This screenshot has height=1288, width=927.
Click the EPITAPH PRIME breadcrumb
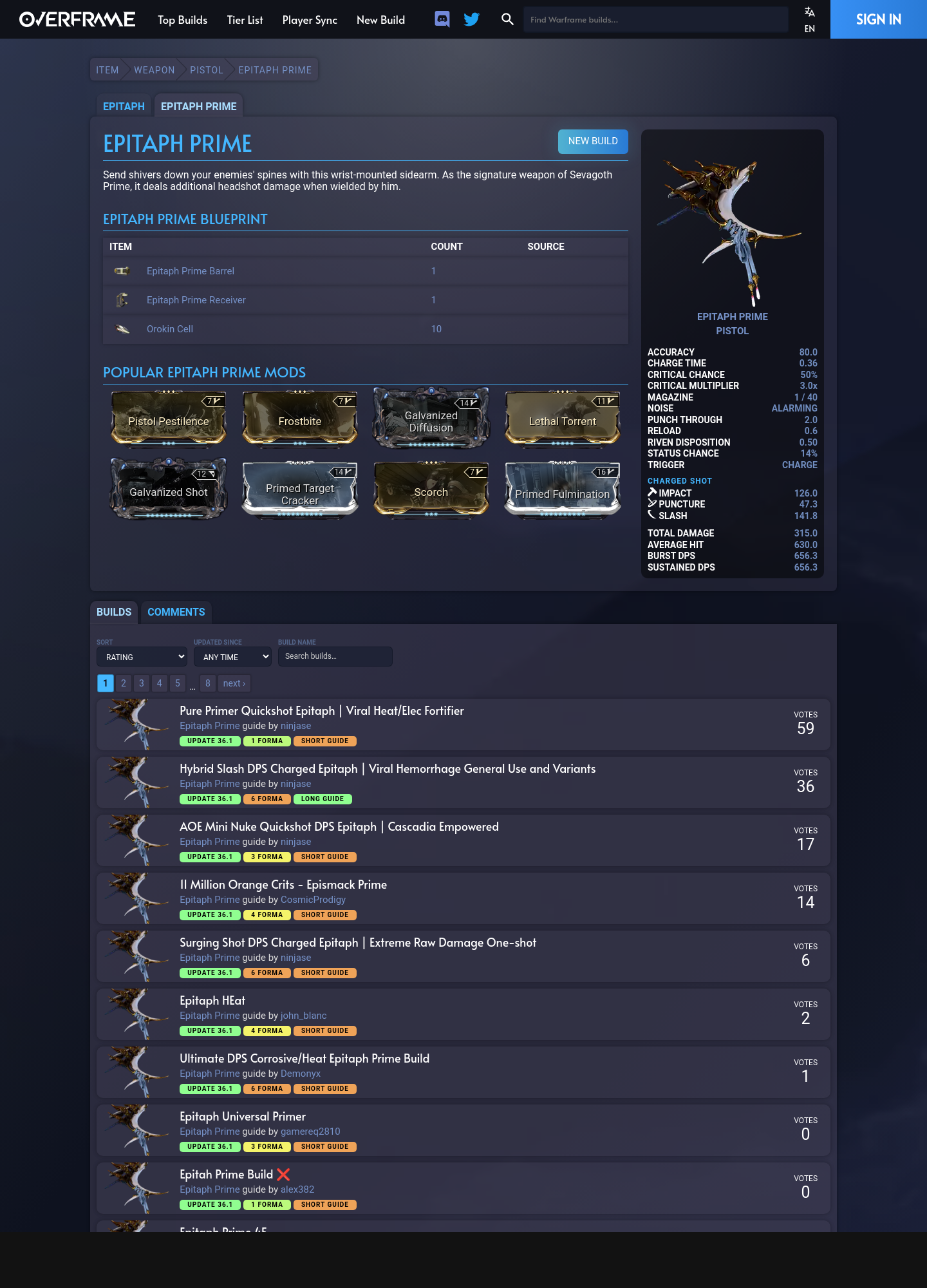point(275,70)
